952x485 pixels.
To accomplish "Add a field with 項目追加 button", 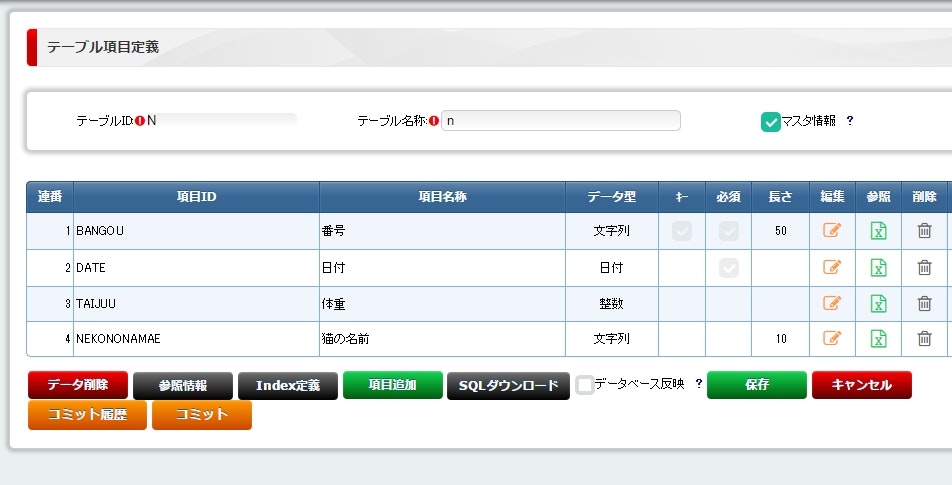I will click(x=393, y=385).
